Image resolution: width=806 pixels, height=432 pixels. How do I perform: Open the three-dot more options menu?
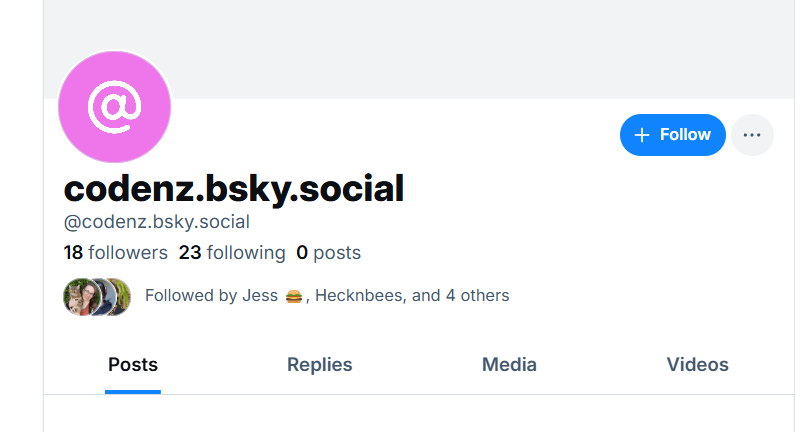click(x=752, y=135)
